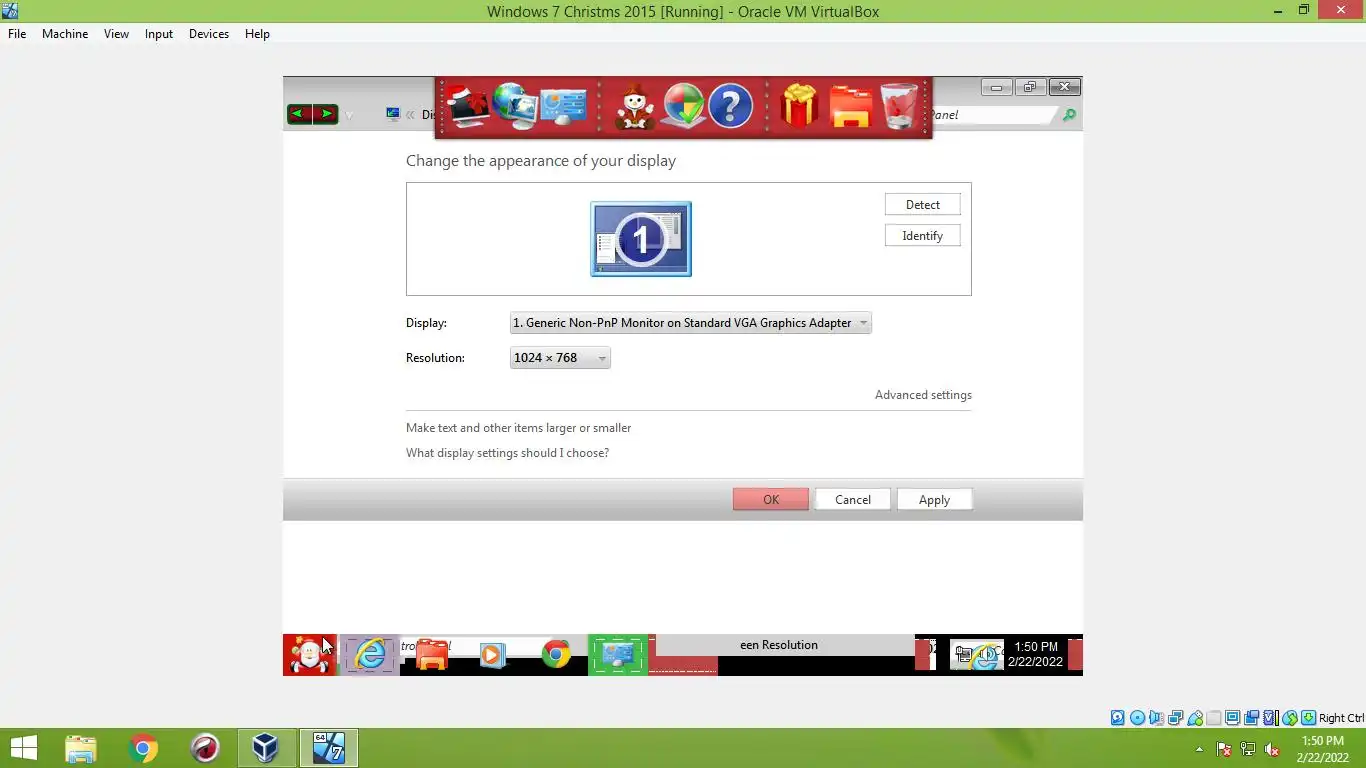The height and width of the screenshot is (768, 1366).
Task: Open 'Make text and other items larger' link
Action: (518, 428)
